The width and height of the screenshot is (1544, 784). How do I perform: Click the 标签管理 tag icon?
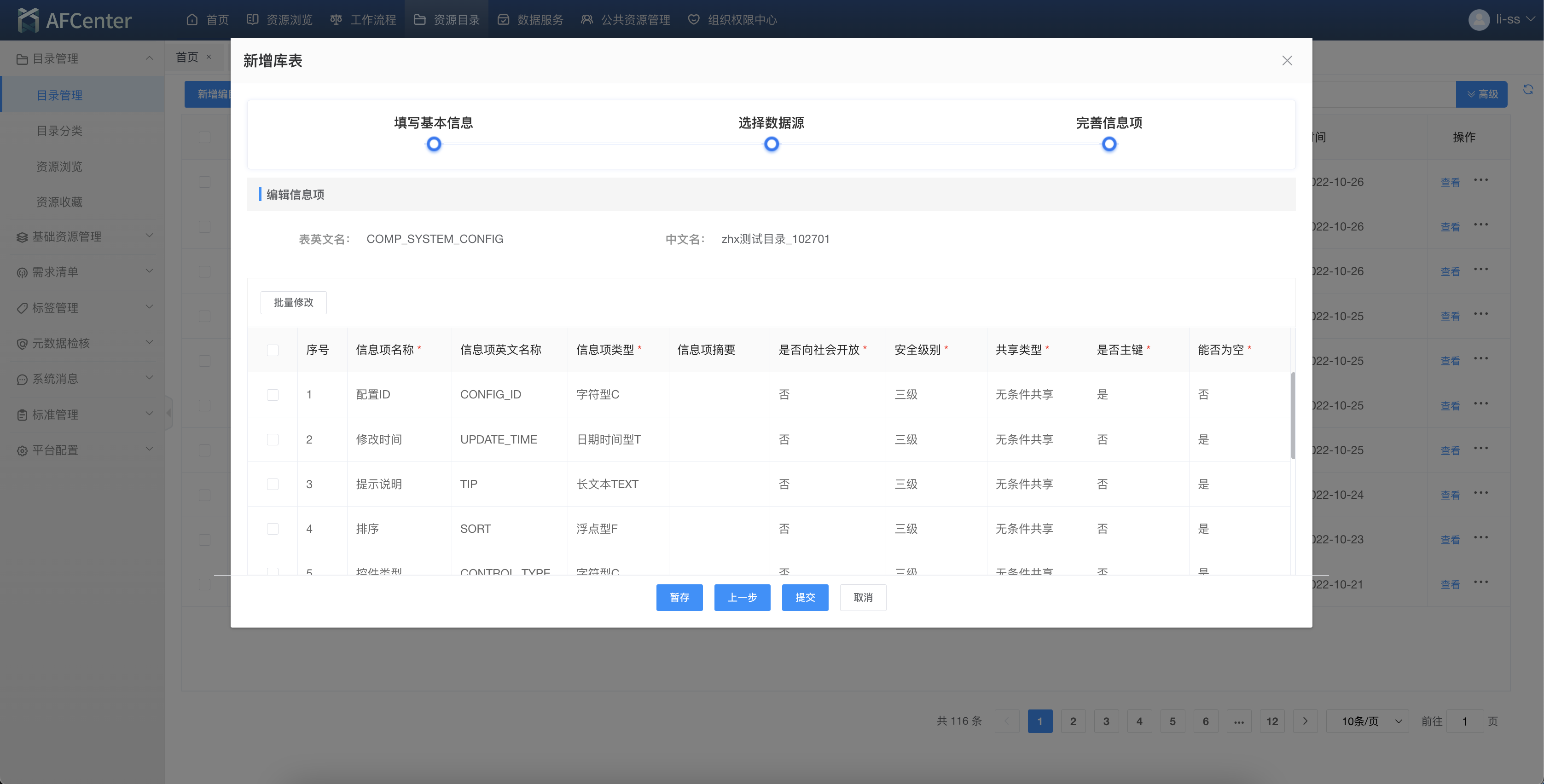click(x=22, y=308)
